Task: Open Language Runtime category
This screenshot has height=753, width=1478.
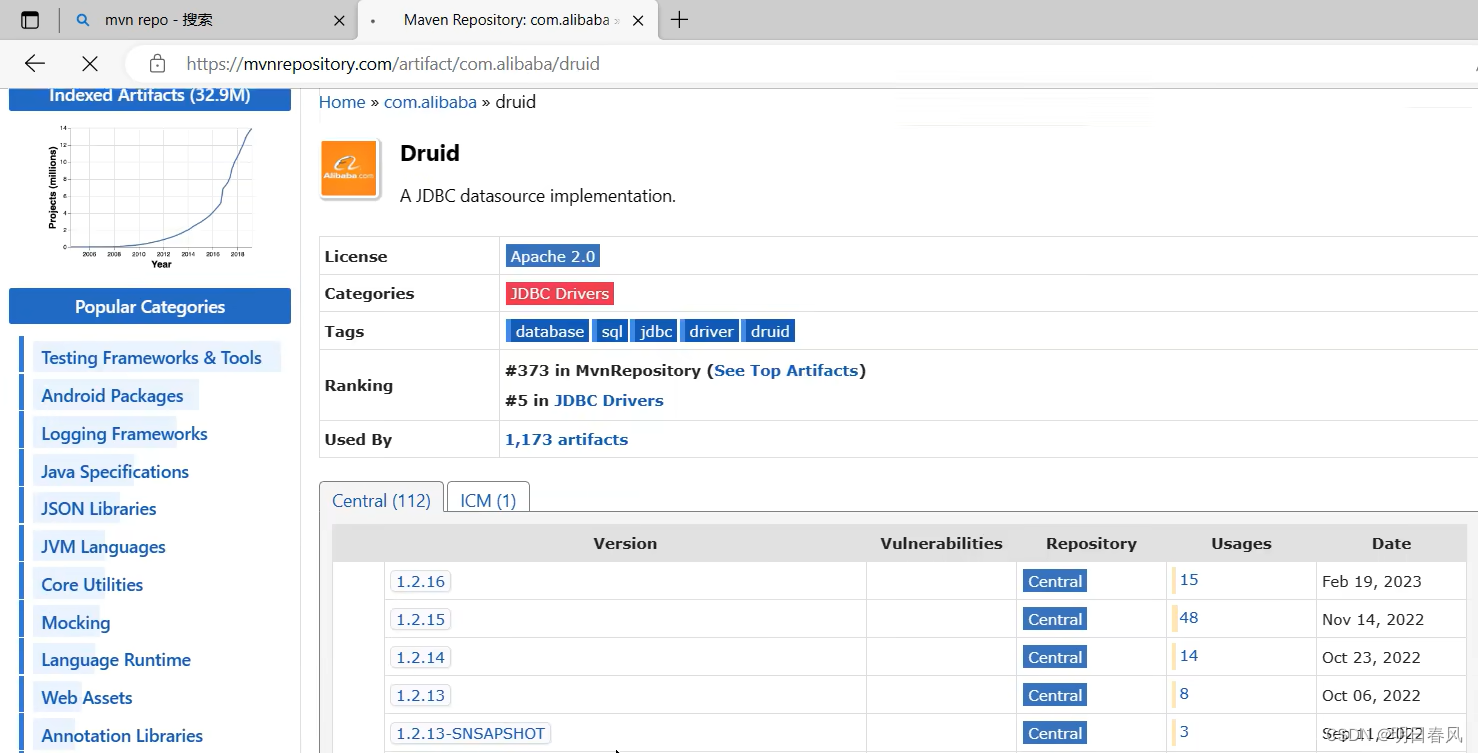Action: click(116, 660)
